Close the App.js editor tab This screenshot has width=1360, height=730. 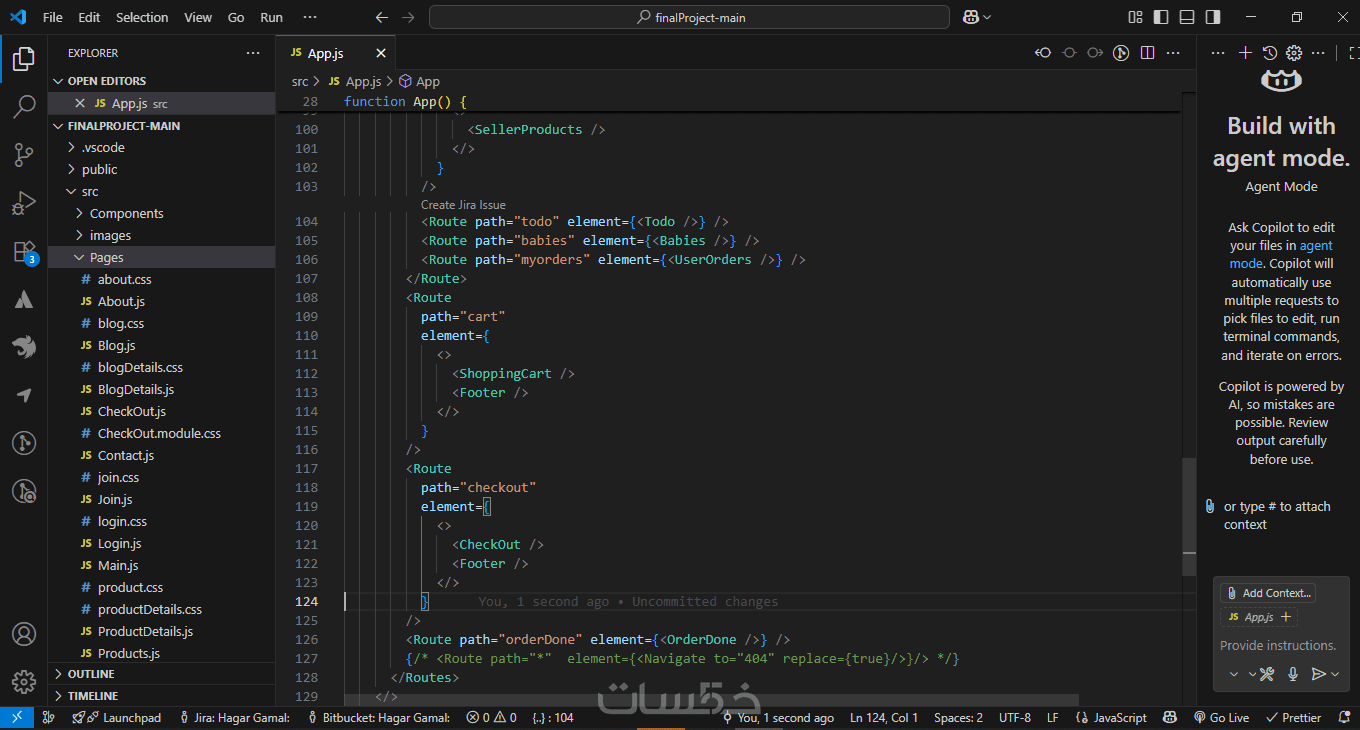pyautogui.click(x=381, y=53)
